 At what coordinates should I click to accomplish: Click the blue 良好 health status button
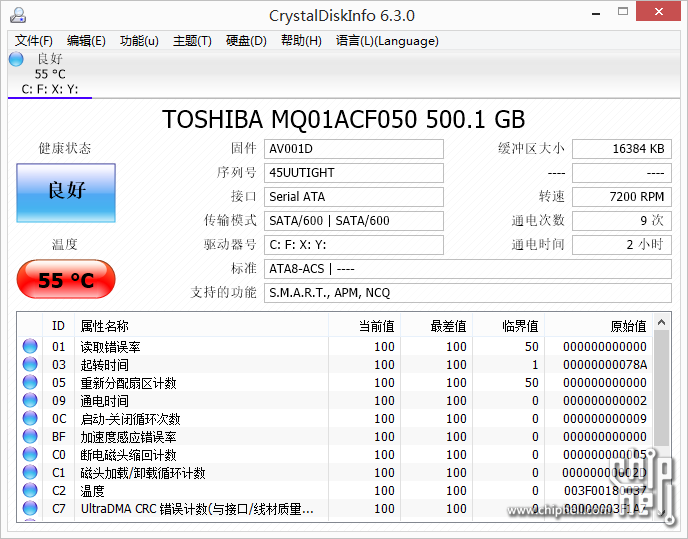click(66, 193)
